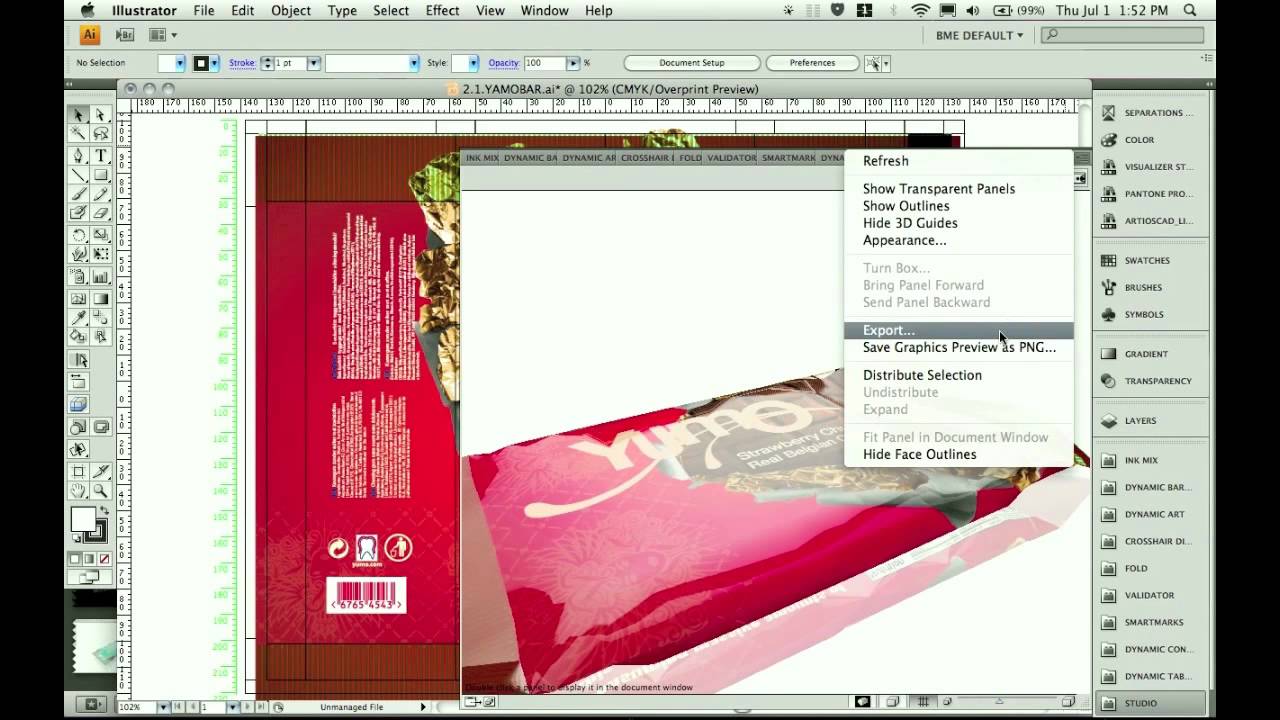The image size is (1280, 720).
Task: Open the Style dropdown
Action: [x=473, y=63]
